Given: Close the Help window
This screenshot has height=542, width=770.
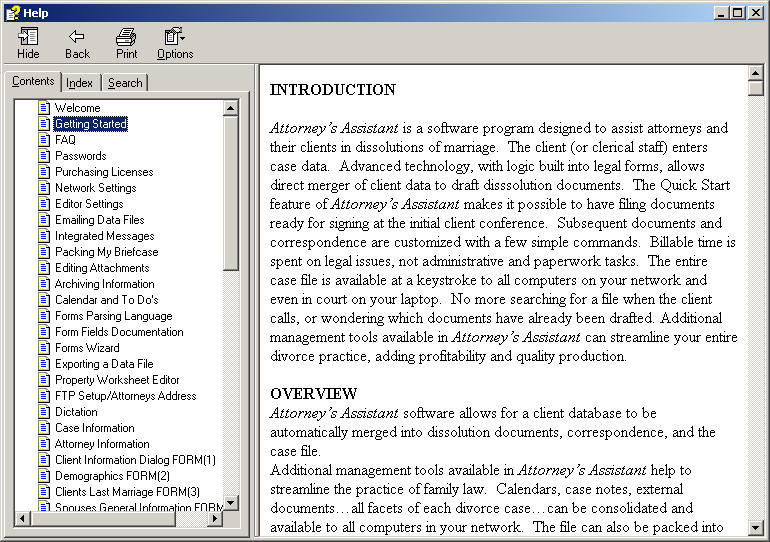Looking at the screenshot, I should [756, 13].
